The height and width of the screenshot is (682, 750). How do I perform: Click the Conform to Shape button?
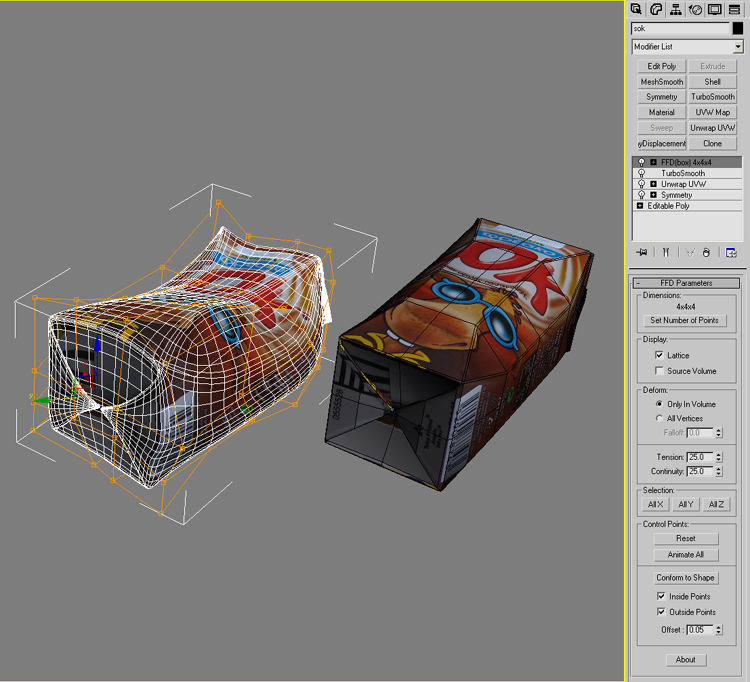685,578
